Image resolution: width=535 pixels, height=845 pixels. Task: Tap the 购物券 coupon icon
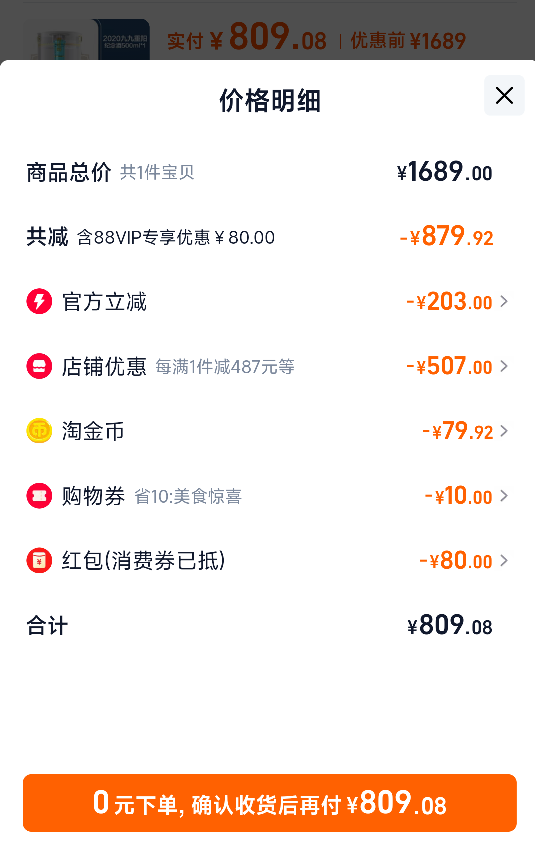39,496
